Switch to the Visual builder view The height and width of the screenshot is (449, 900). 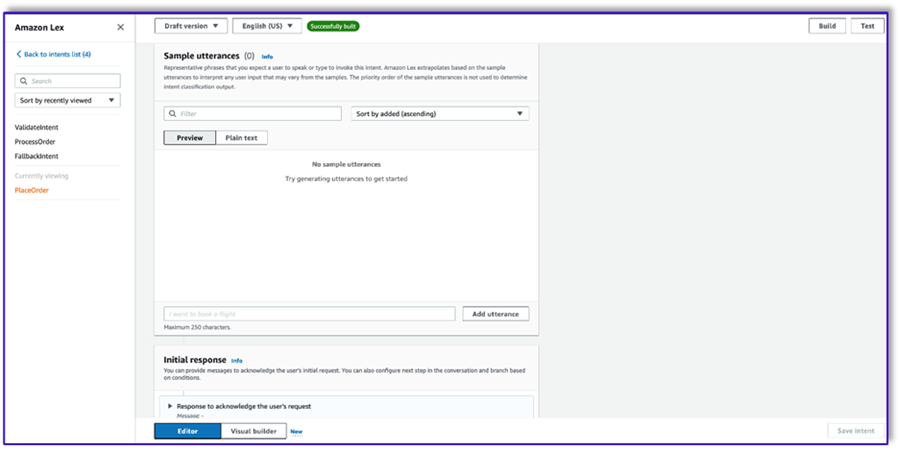coord(254,431)
